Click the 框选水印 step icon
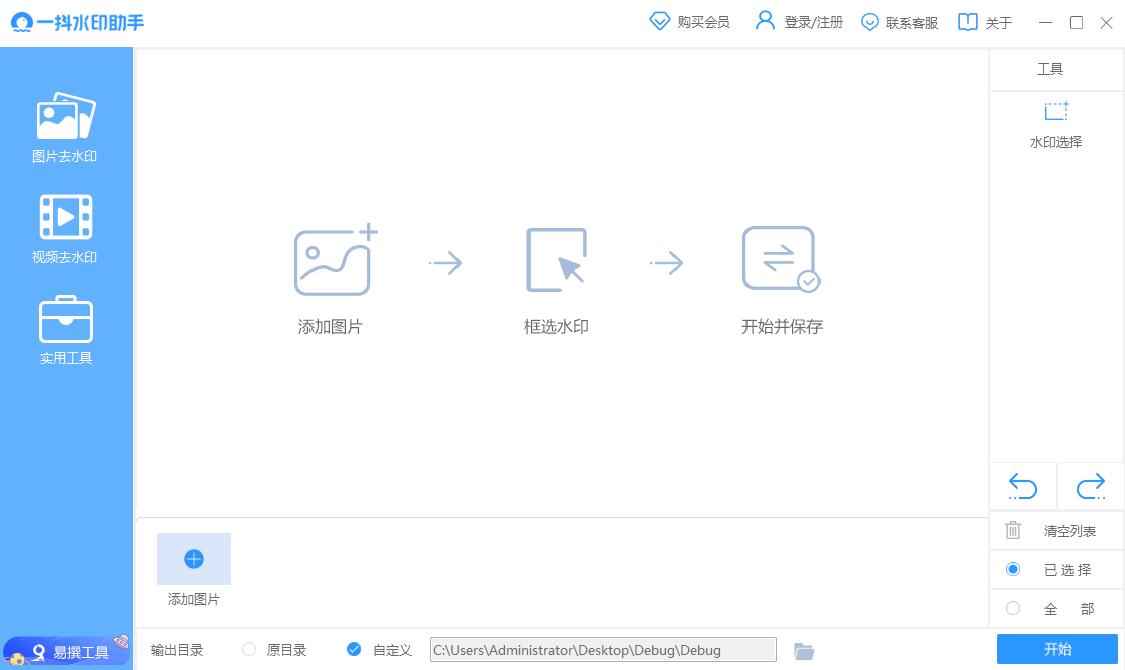1125x670 pixels. coord(557,260)
